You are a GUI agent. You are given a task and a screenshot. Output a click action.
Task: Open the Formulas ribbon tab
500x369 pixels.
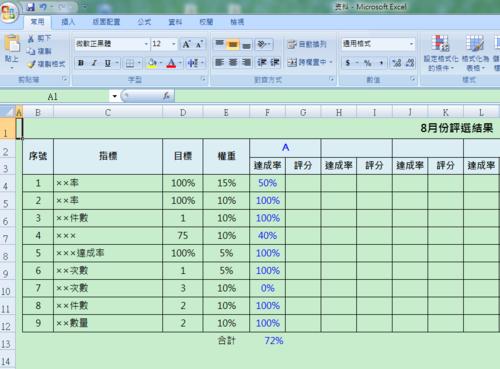tap(144, 22)
